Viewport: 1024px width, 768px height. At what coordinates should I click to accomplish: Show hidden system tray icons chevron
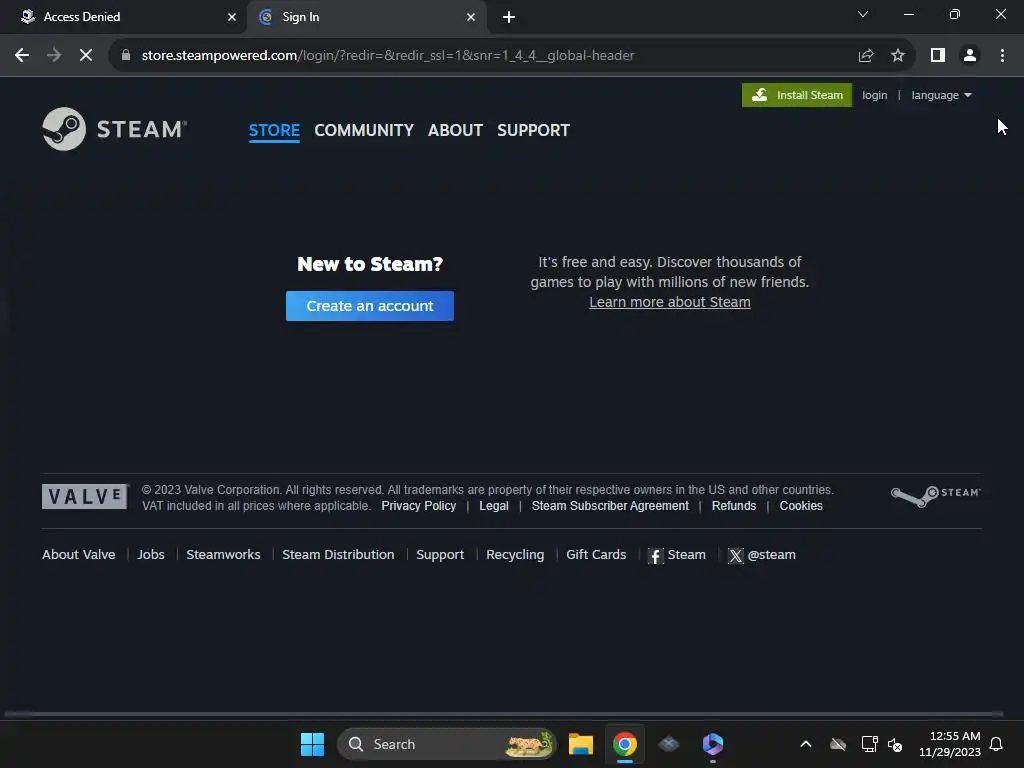click(x=806, y=744)
